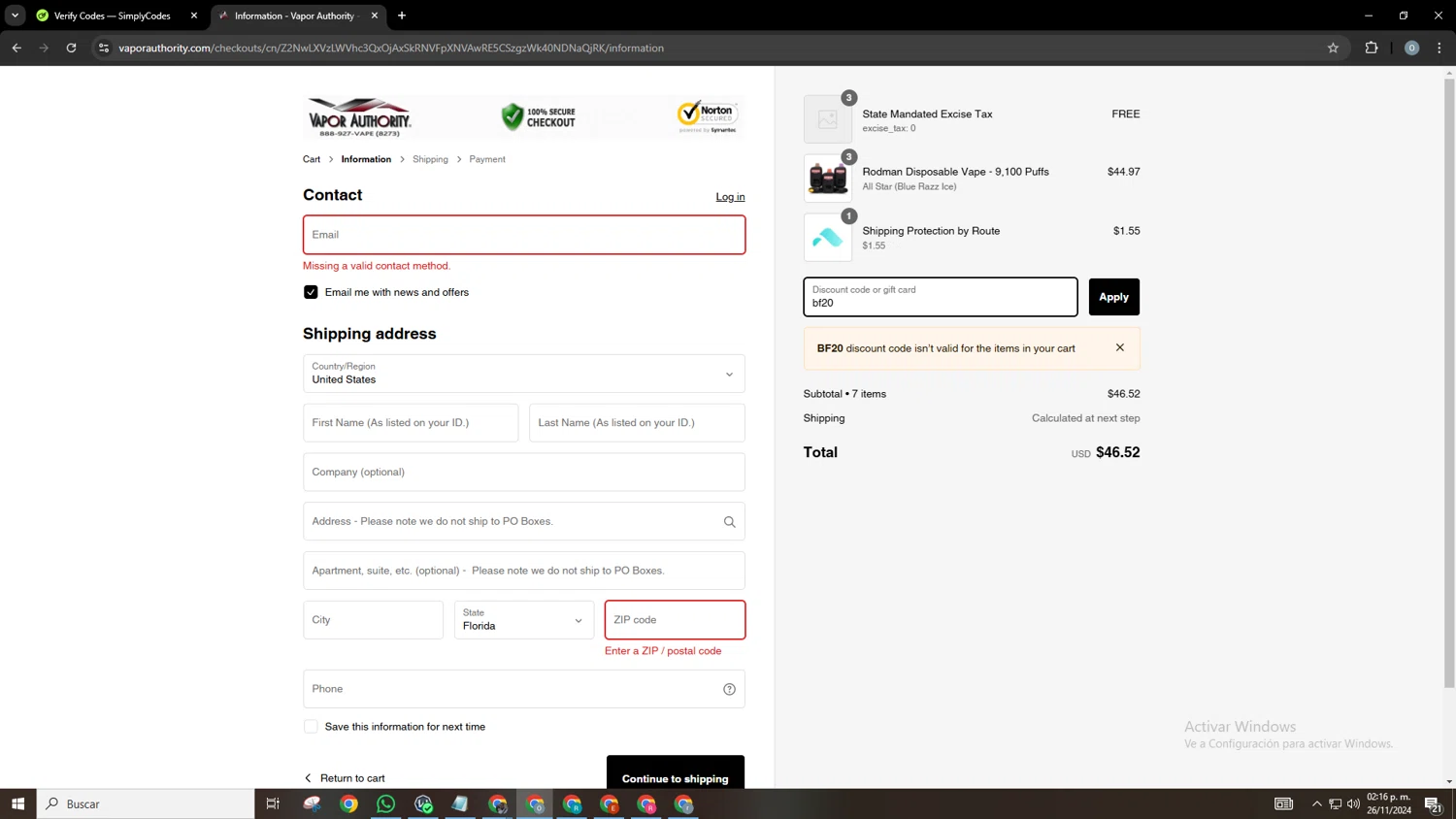Image resolution: width=1456 pixels, height=819 pixels.
Task: Click the Payment breadcrumb
Action: coord(487,159)
